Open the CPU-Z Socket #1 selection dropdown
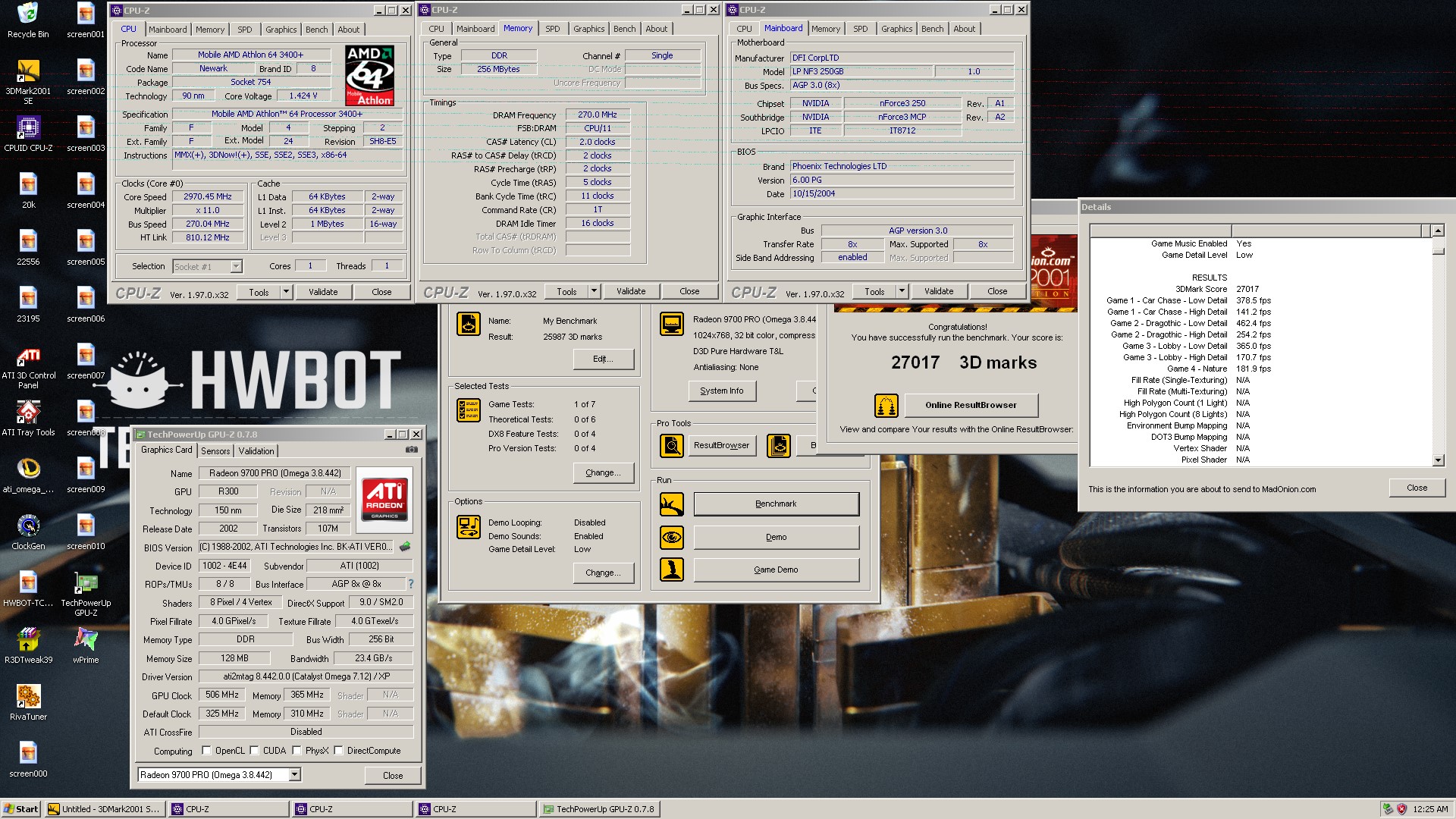1456x819 pixels. [x=236, y=267]
